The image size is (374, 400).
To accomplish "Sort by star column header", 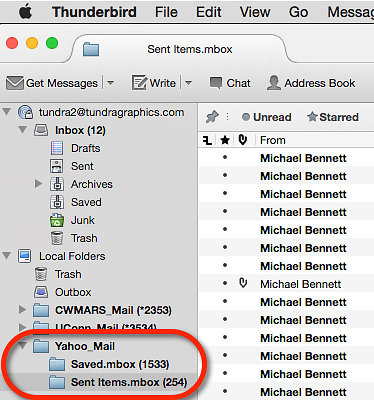I will [225, 140].
